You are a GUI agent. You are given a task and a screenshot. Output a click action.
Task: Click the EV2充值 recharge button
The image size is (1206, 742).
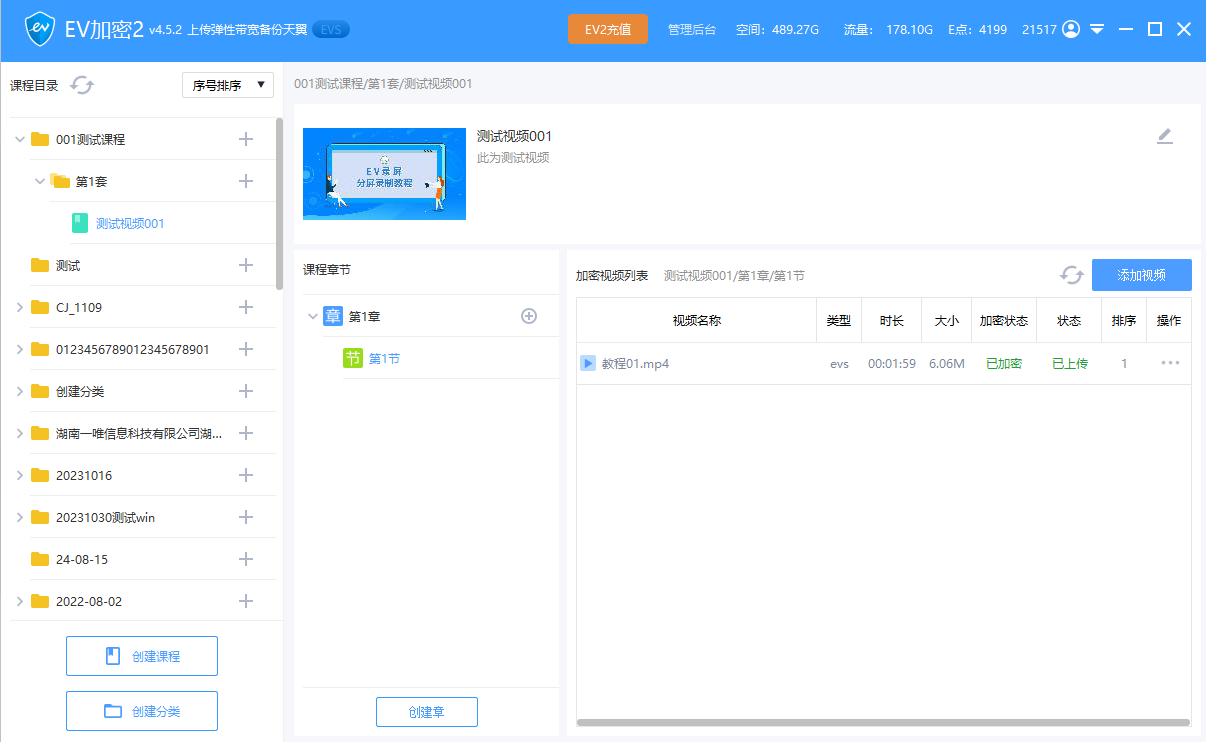coord(607,29)
